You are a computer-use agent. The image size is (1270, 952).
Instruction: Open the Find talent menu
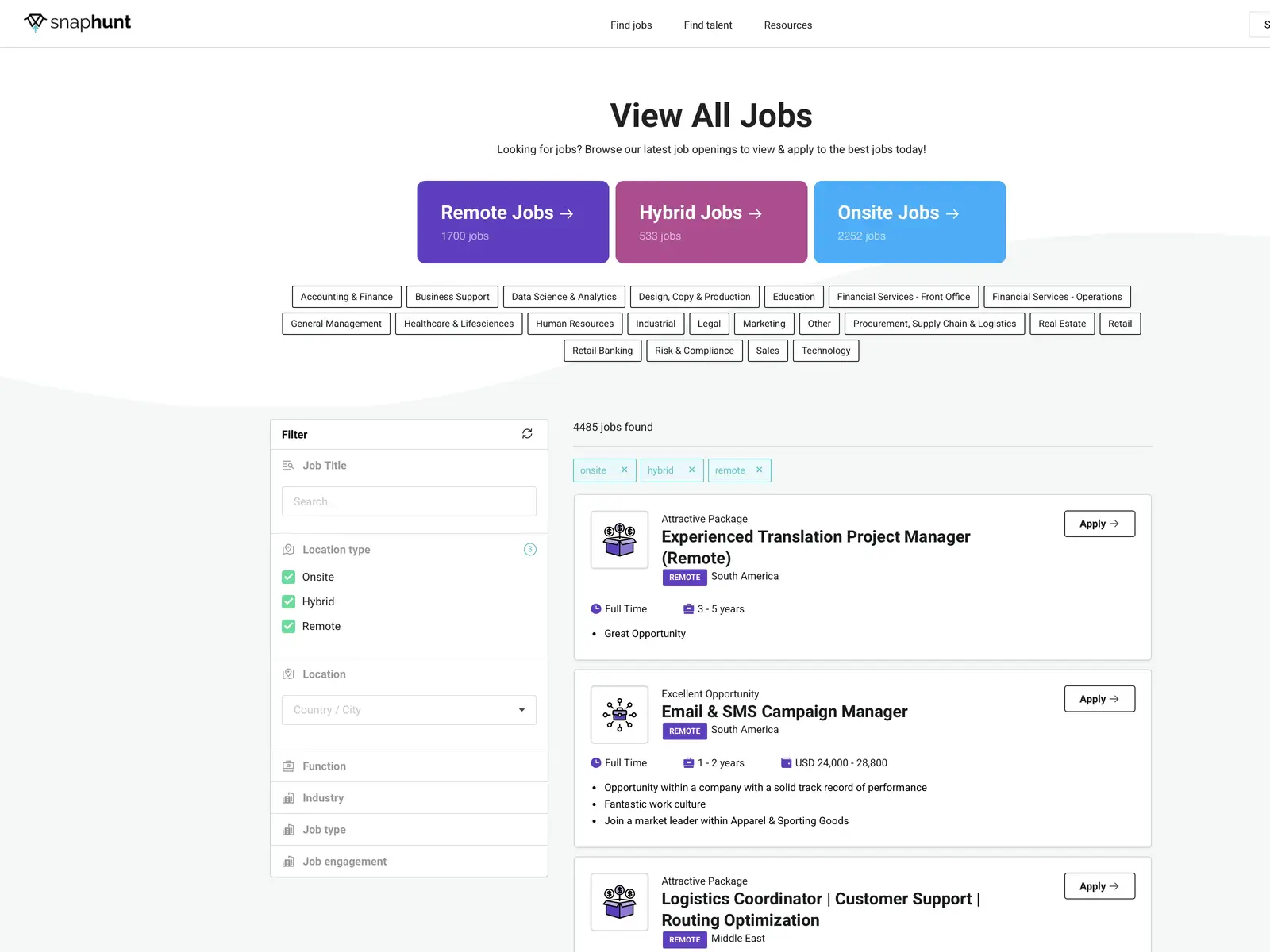(708, 25)
